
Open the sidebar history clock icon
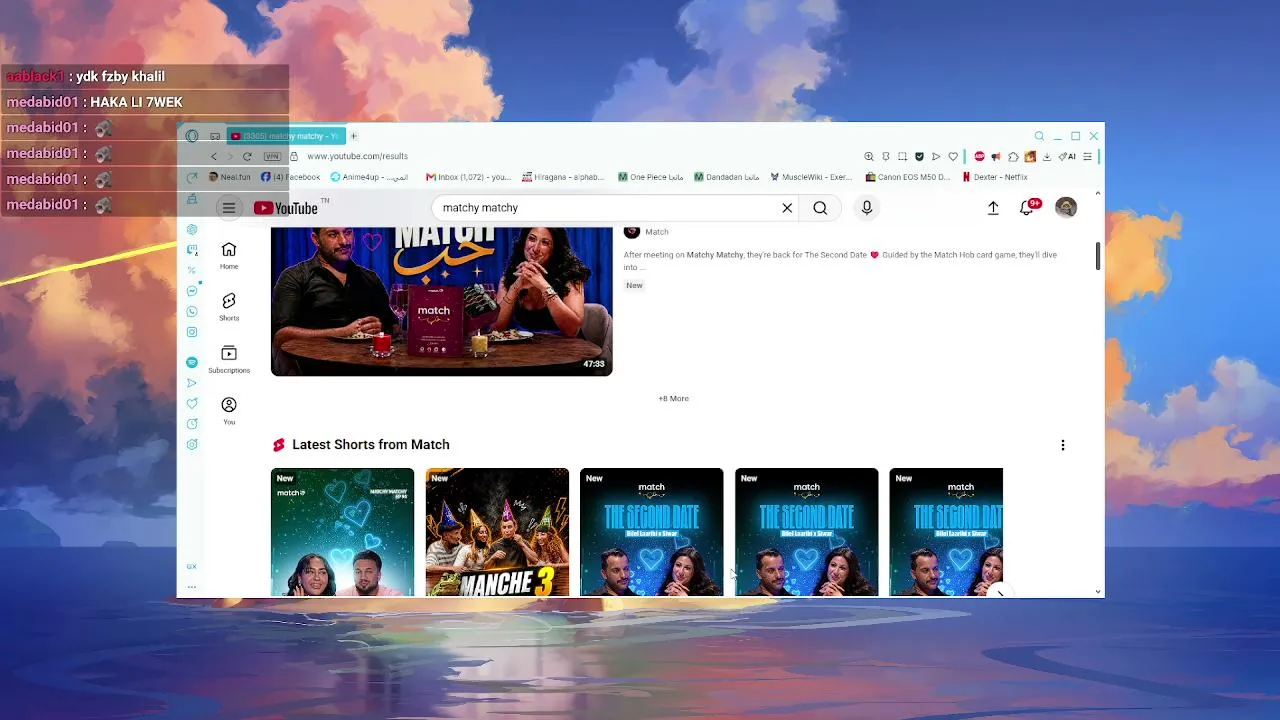point(192,424)
